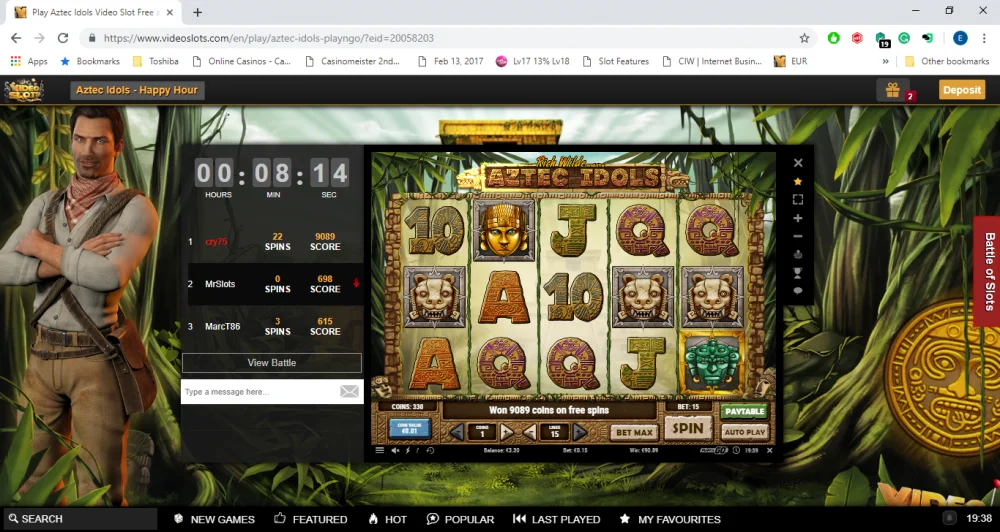Viewport: 1000px width, 532px height.
Task: Click the Videoslots logo
Action: click(24, 90)
